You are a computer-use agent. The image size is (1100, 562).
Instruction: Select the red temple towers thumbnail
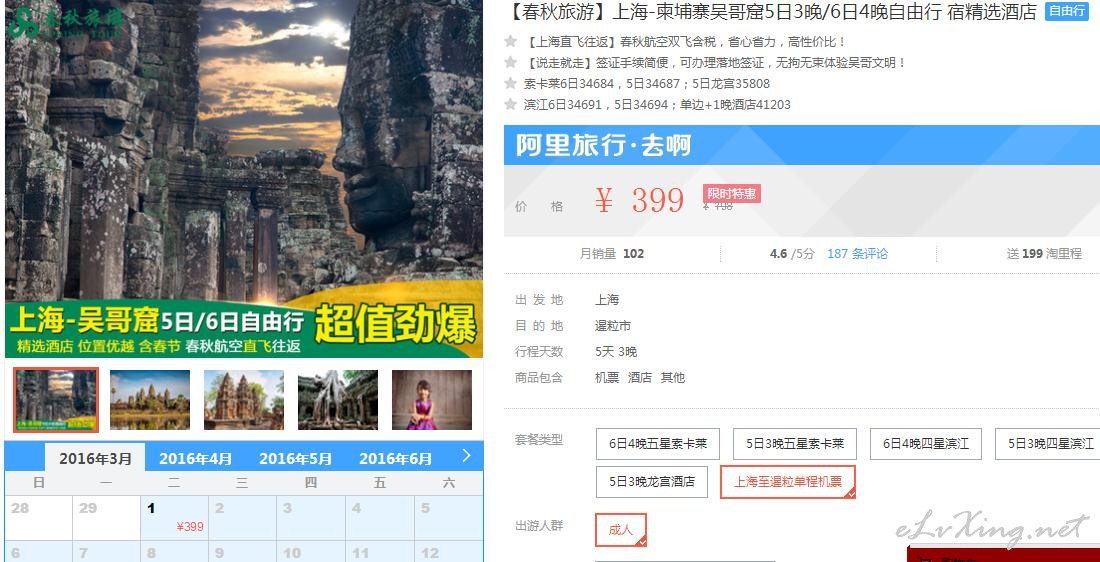pyautogui.click(x=243, y=400)
